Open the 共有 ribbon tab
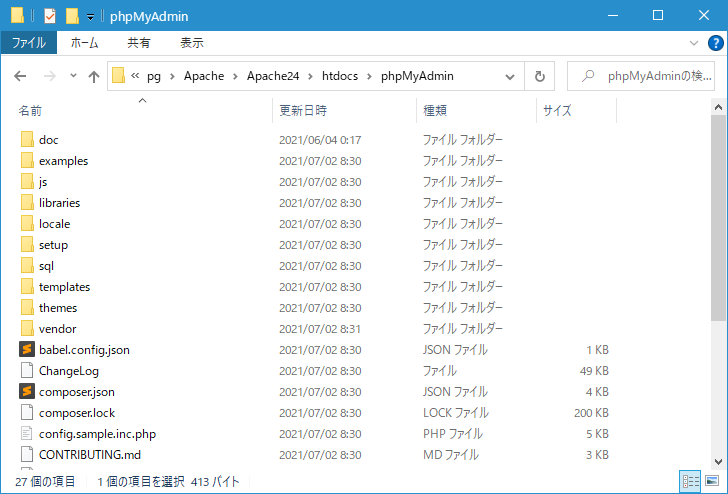Viewport: 728px width, 494px height. pyautogui.click(x=138, y=43)
